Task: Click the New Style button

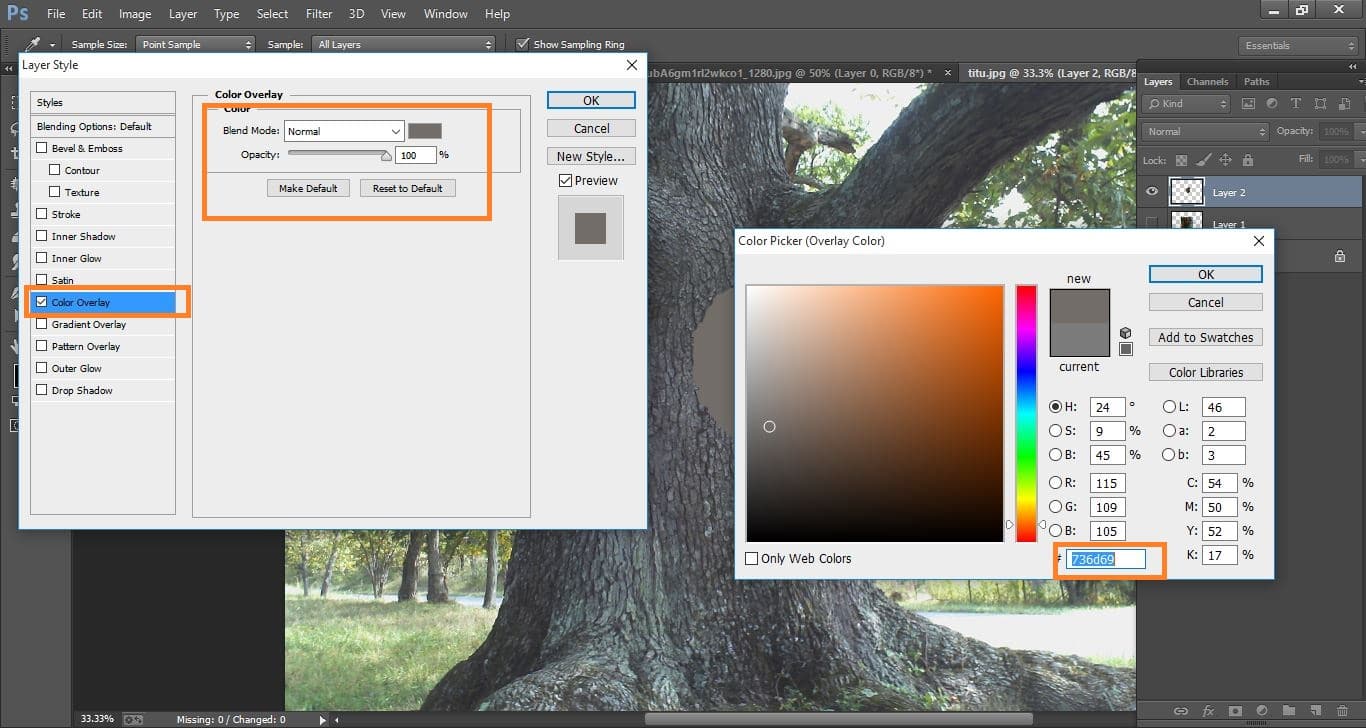Action: [591, 156]
